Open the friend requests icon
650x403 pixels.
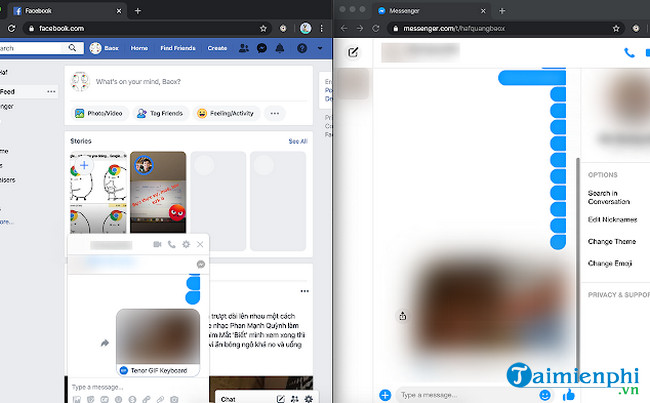[243, 48]
